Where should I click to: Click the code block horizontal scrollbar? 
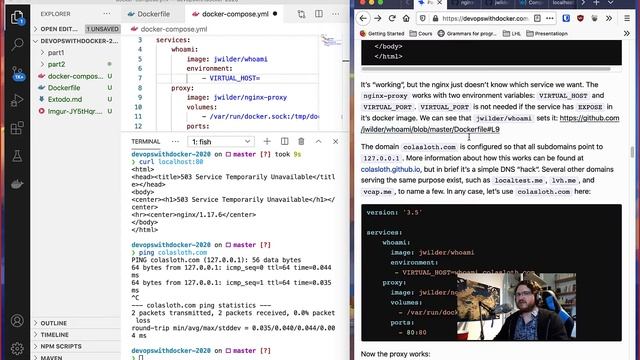[486, 69]
